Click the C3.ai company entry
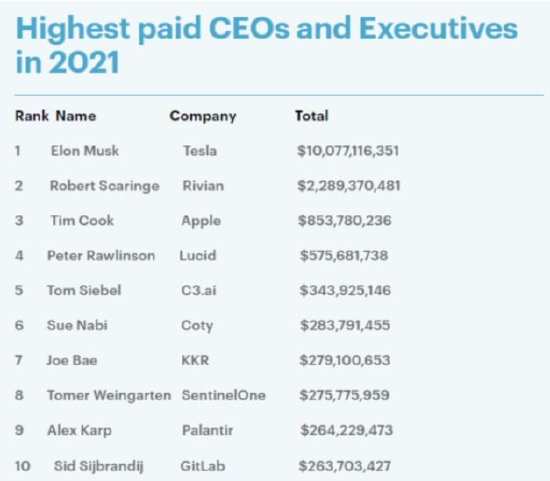The height and width of the screenshot is (481, 550). (199, 290)
